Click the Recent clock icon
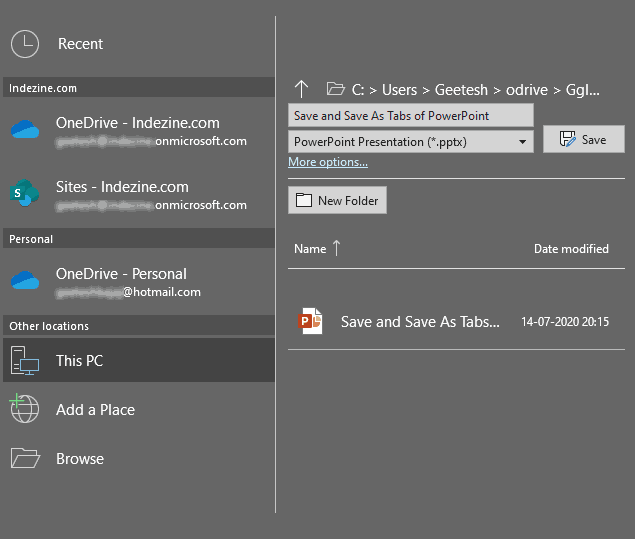 coord(25,43)
